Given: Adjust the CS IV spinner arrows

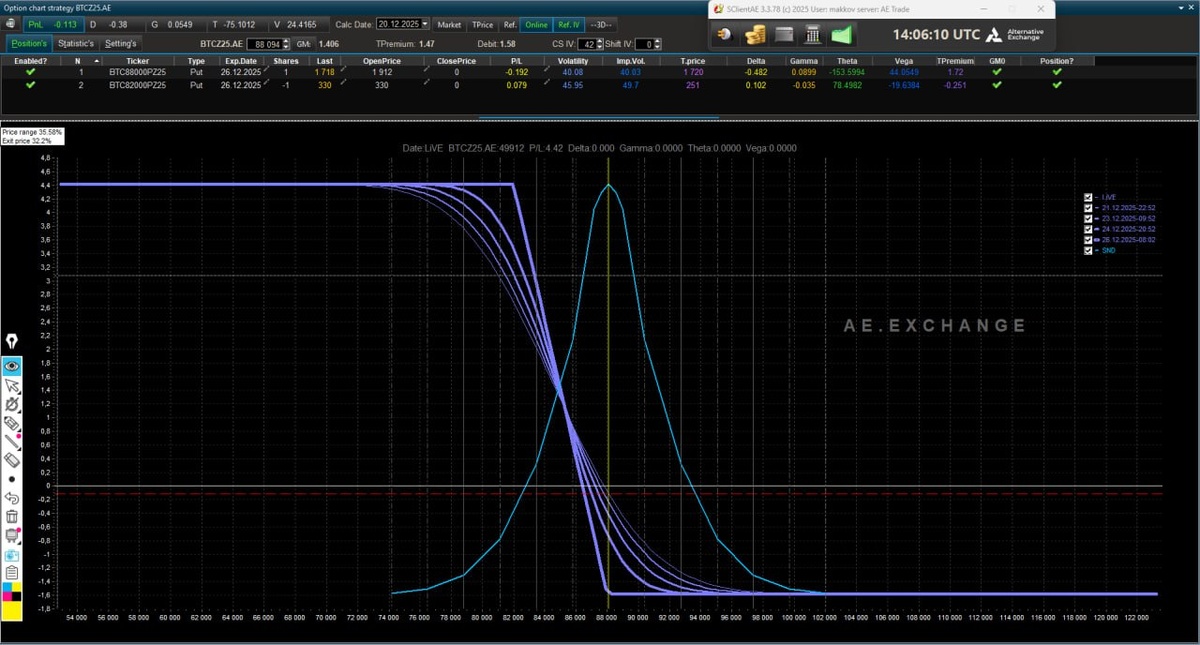Looking at the screenshot, I should (601, 44).
